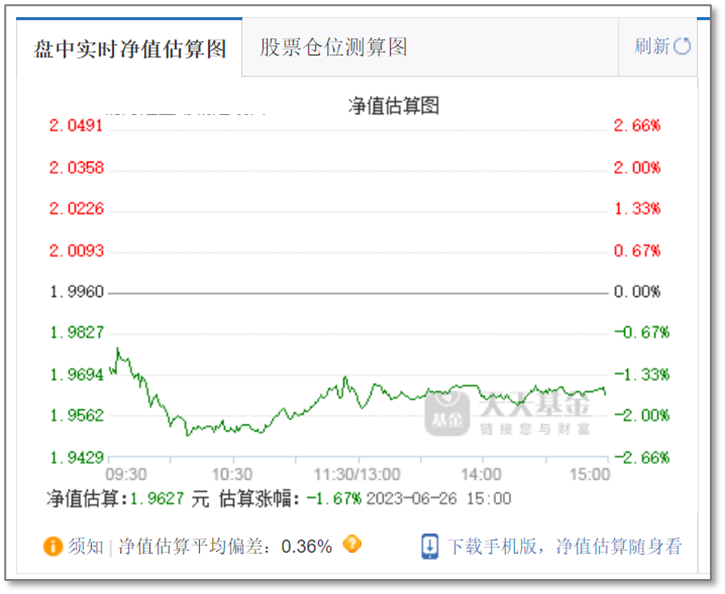Click the estimated value 1.9627

point(157,499)
